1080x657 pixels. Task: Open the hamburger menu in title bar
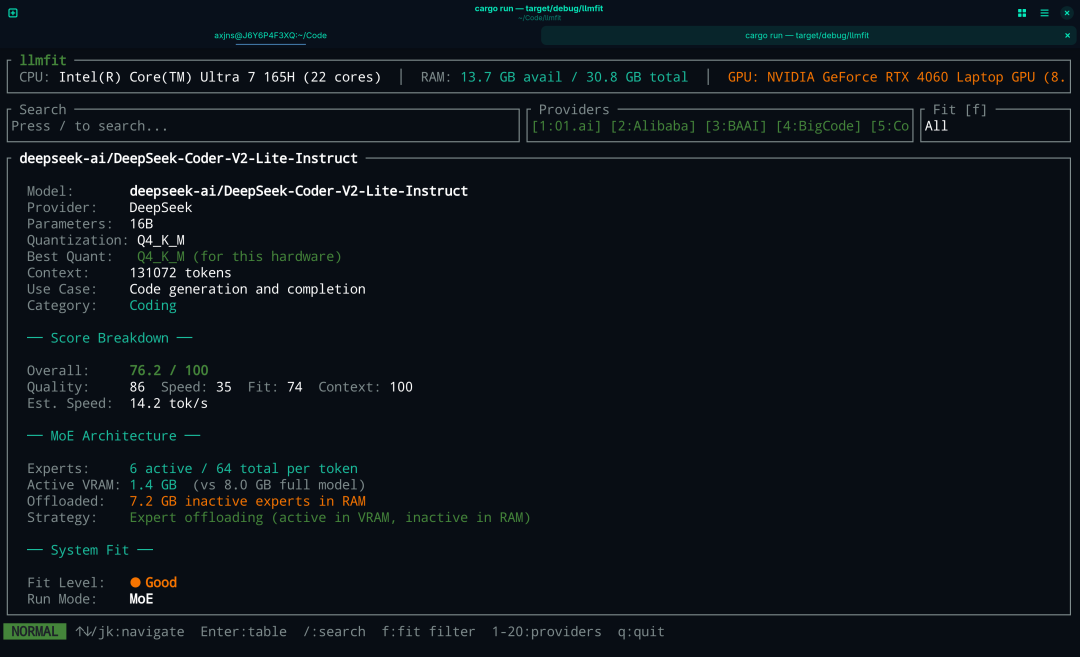(x=1044, y=12)
